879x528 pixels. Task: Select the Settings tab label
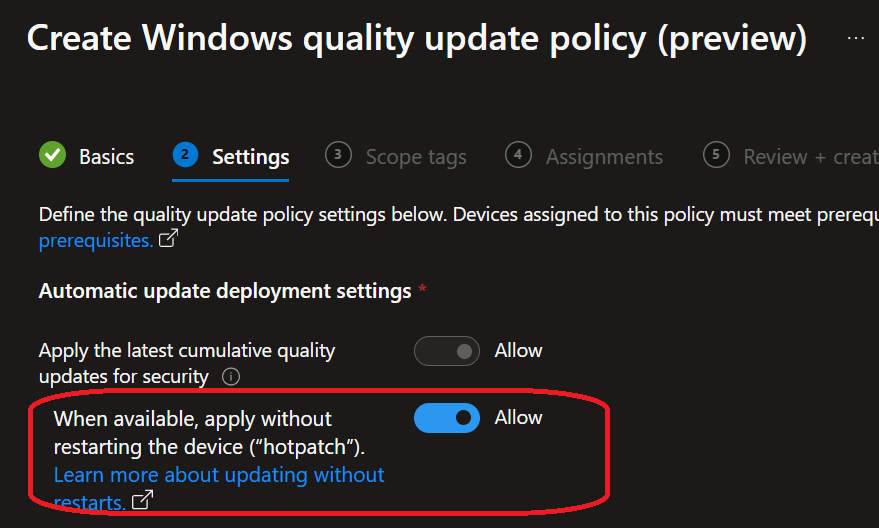coord(250,157)
